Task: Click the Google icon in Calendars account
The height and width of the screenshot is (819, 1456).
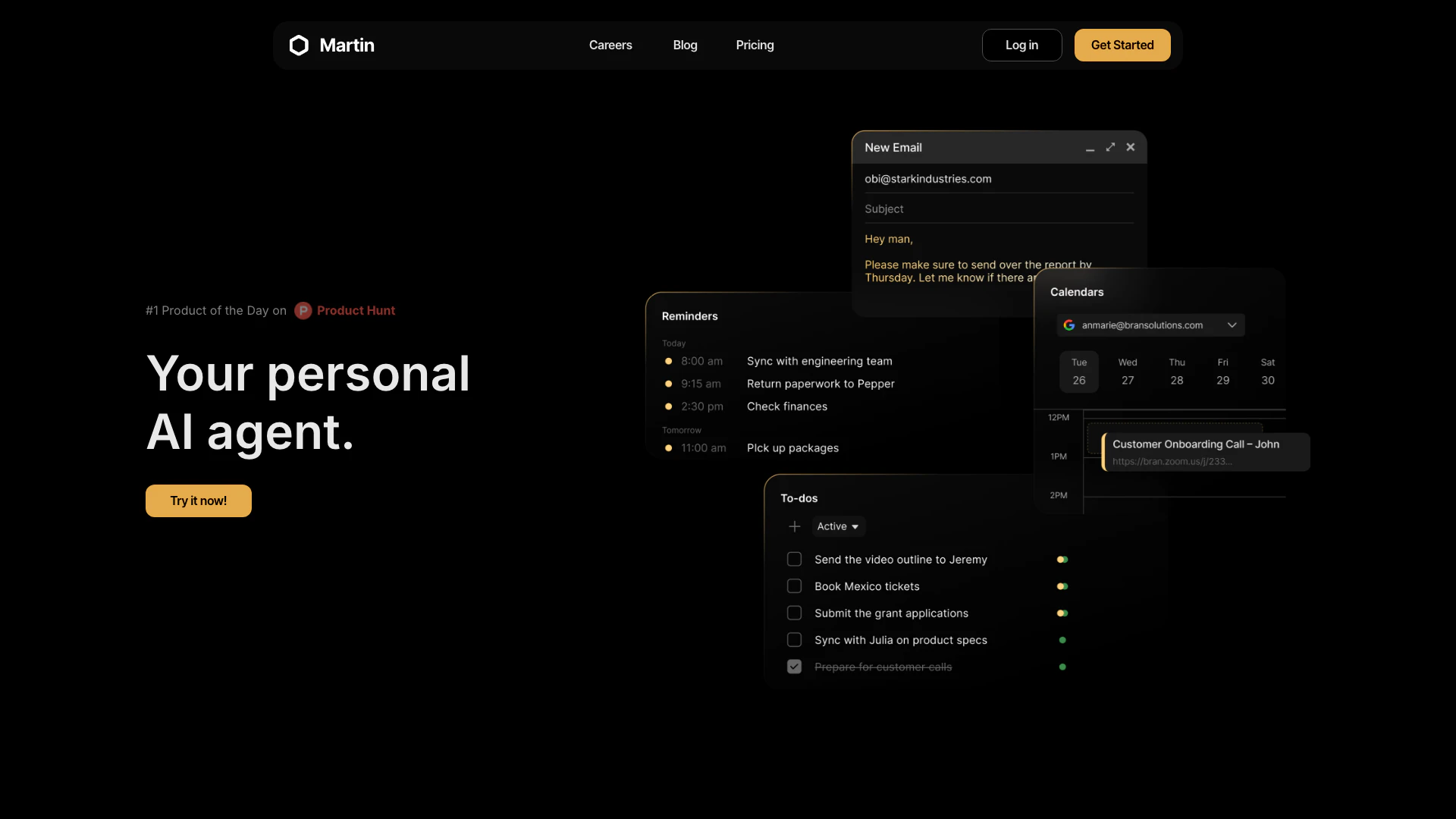Action: [x=1069, y=325]
